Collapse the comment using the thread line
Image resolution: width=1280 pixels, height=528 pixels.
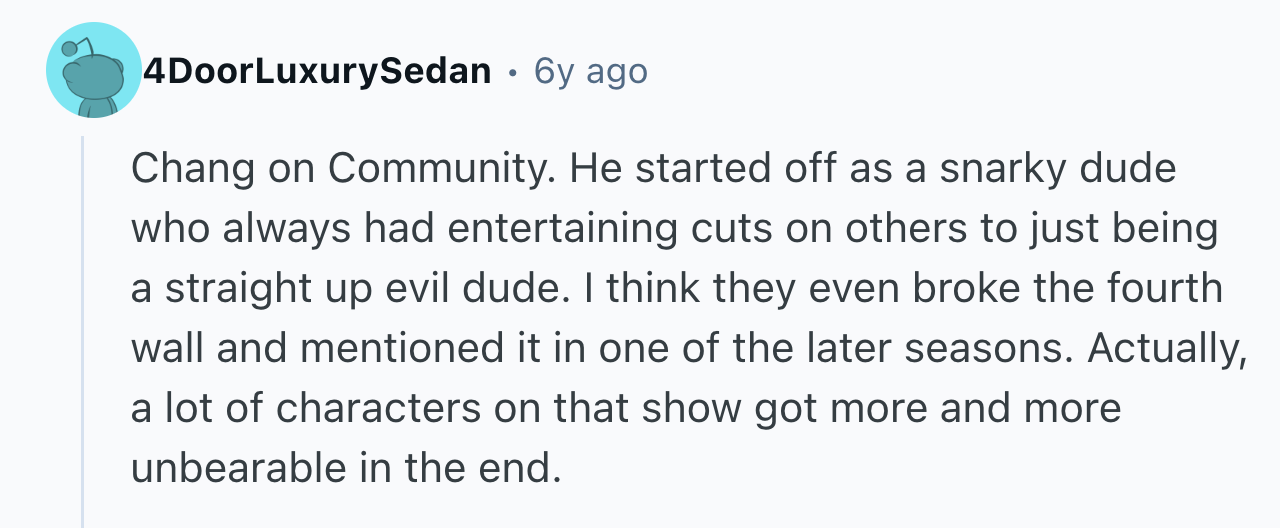click(x=84, y=330)
